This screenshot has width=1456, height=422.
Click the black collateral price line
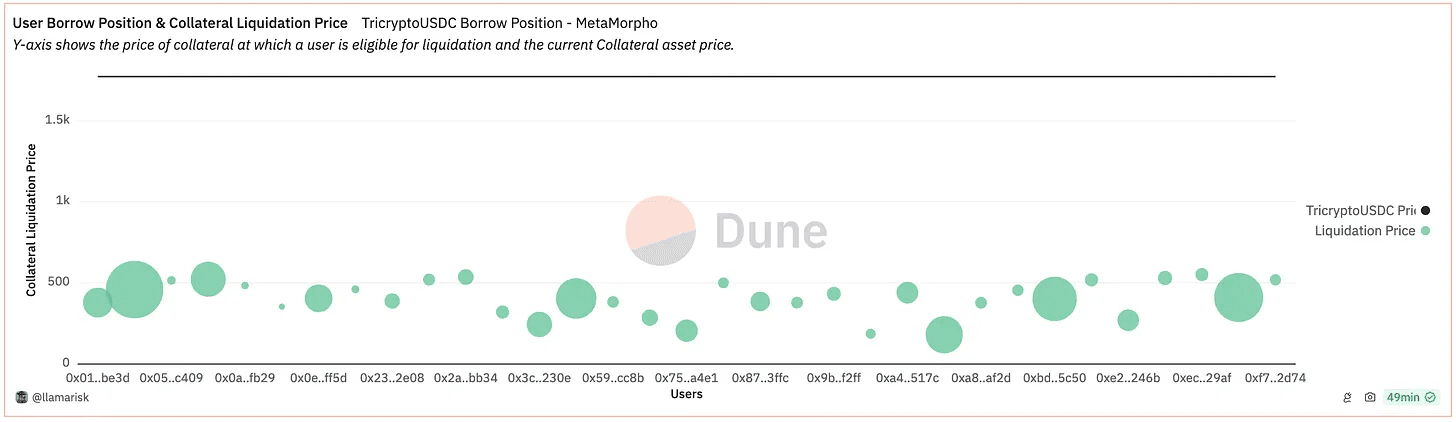(686, 76)
